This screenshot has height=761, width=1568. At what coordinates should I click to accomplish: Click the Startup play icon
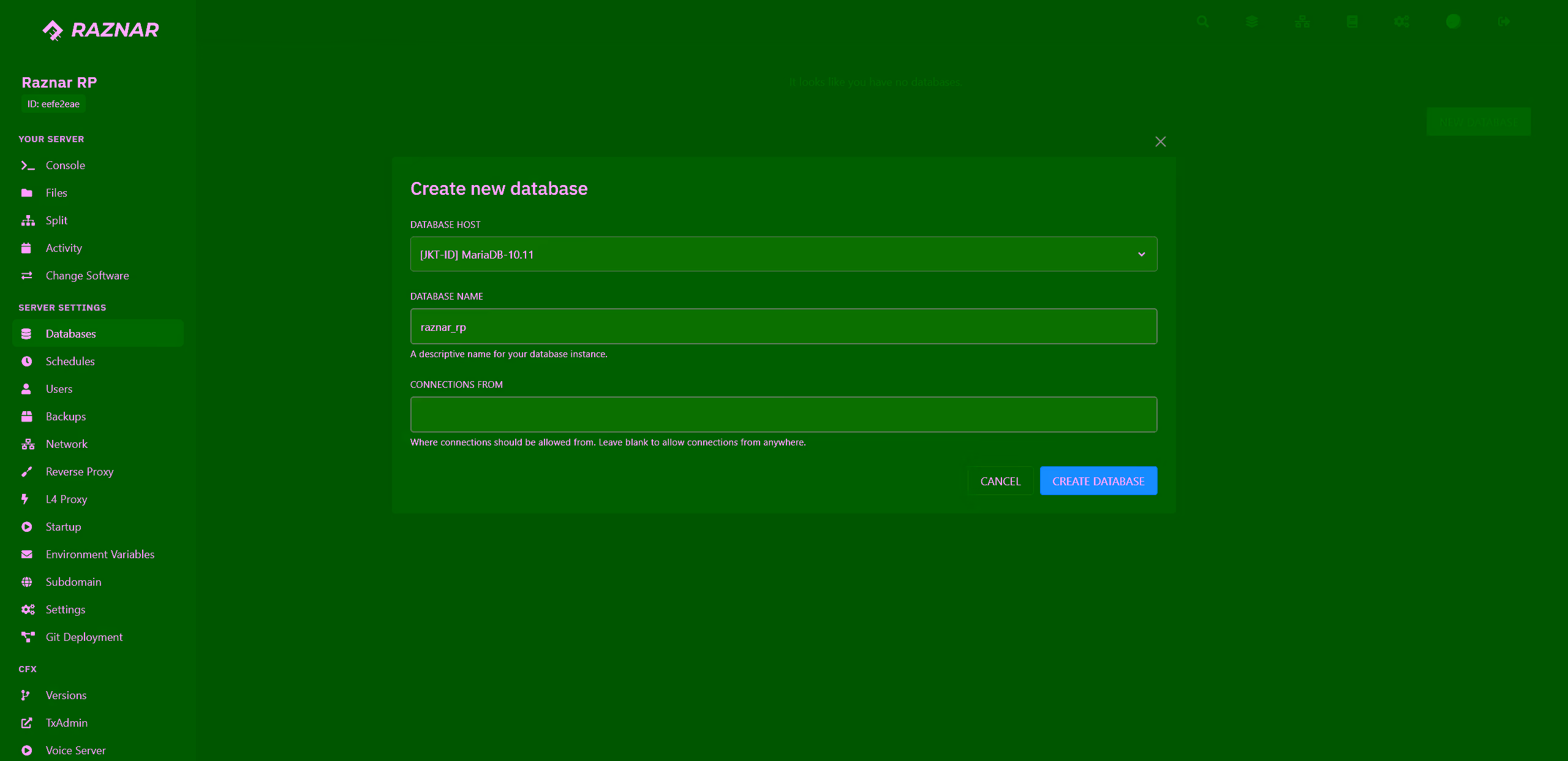tap(27, 527)
